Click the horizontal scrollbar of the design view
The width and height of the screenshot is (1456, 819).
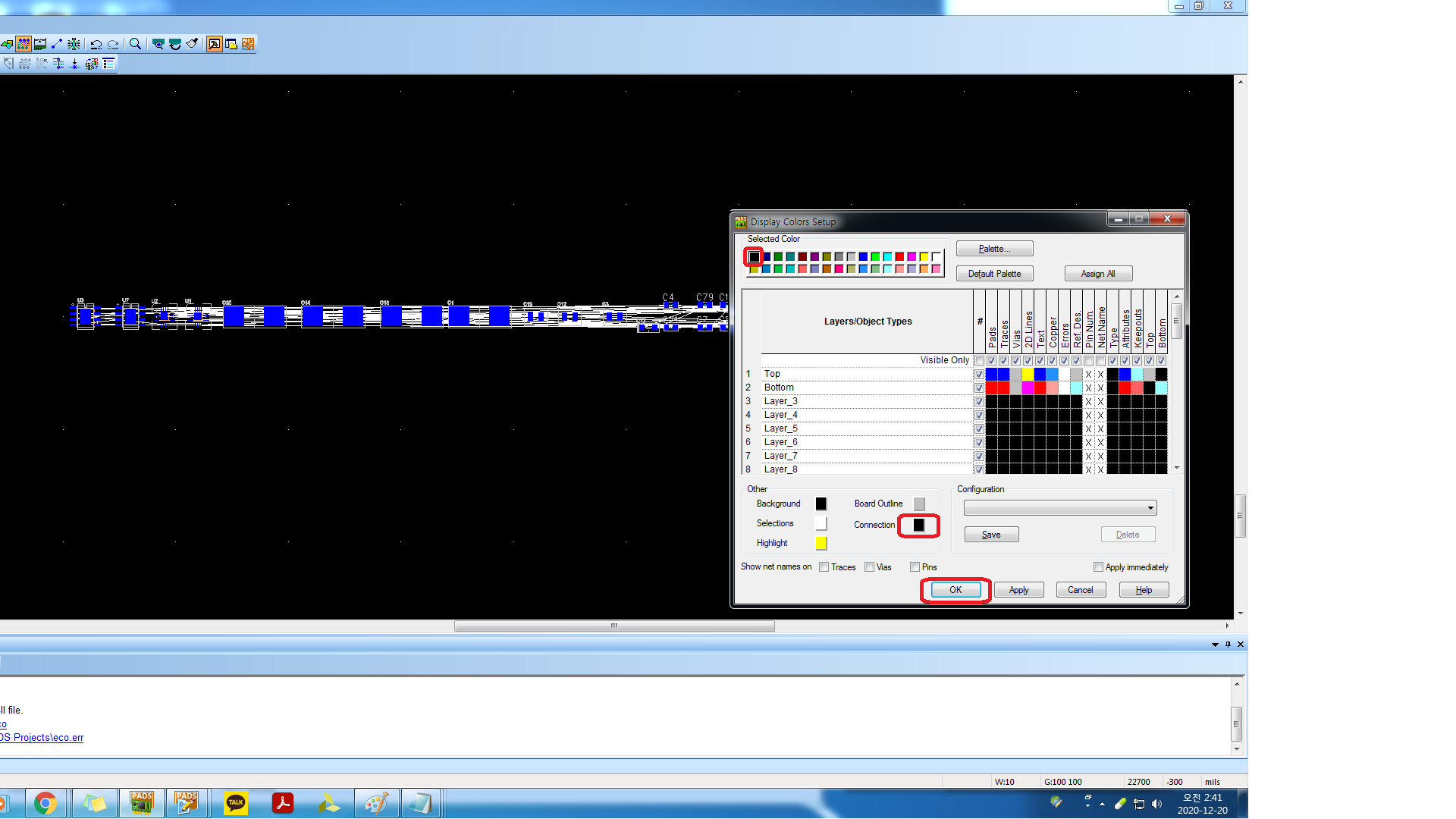pos(614,626)
